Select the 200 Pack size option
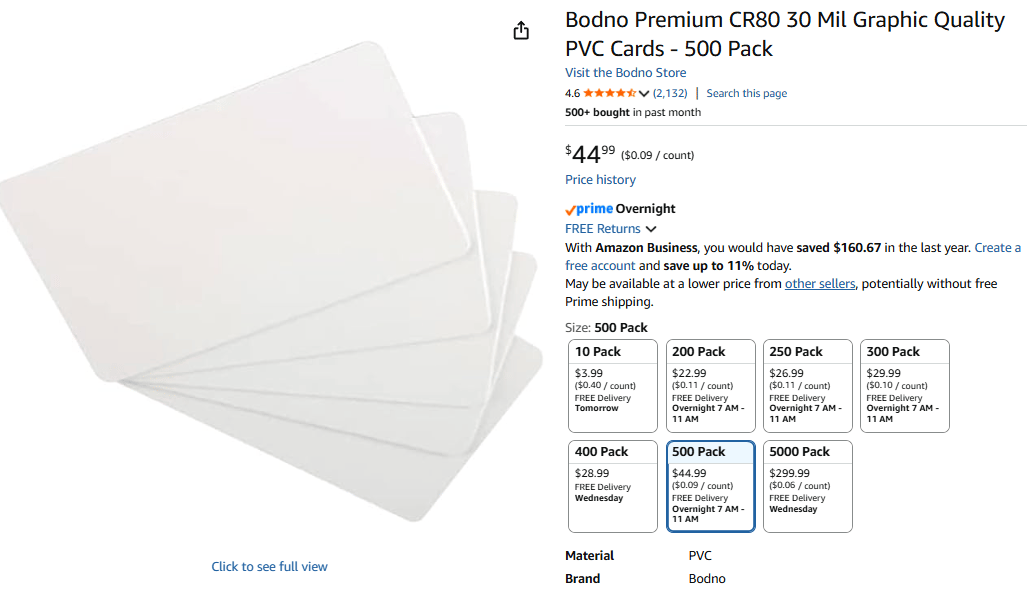This screenshot has height=590, width=1033. [710, 385]
